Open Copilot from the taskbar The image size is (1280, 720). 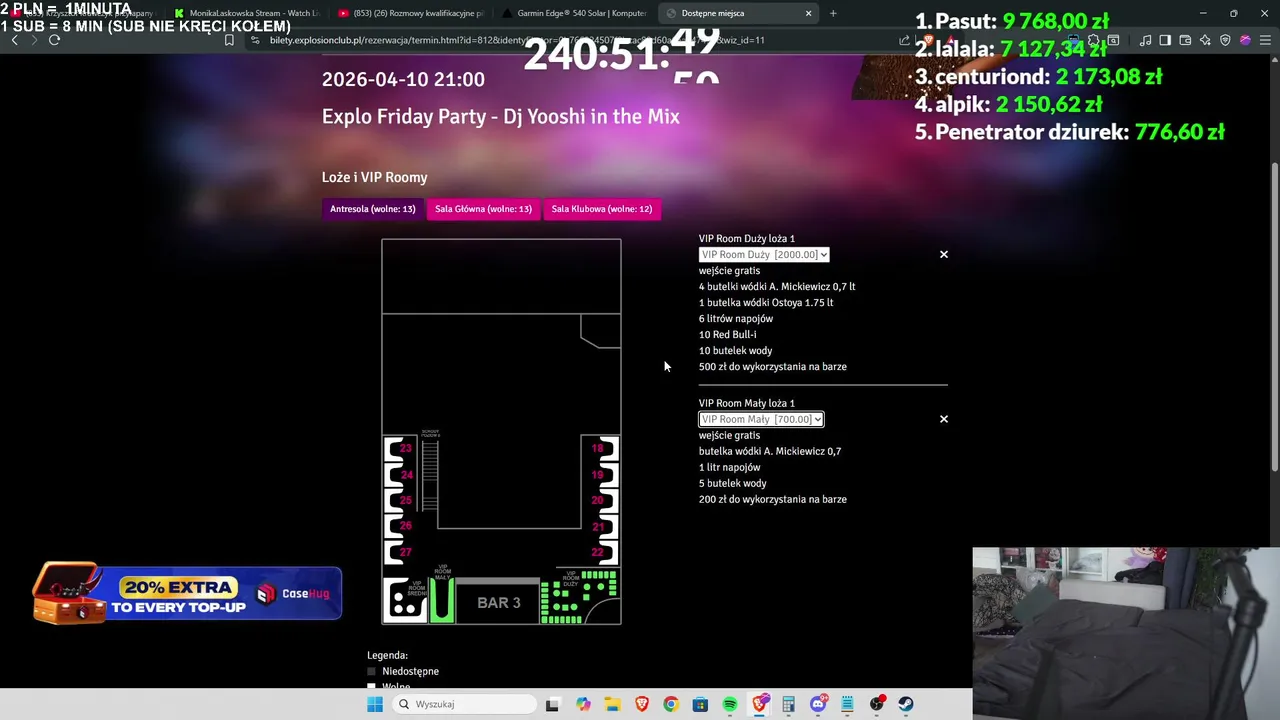point(583,704)
